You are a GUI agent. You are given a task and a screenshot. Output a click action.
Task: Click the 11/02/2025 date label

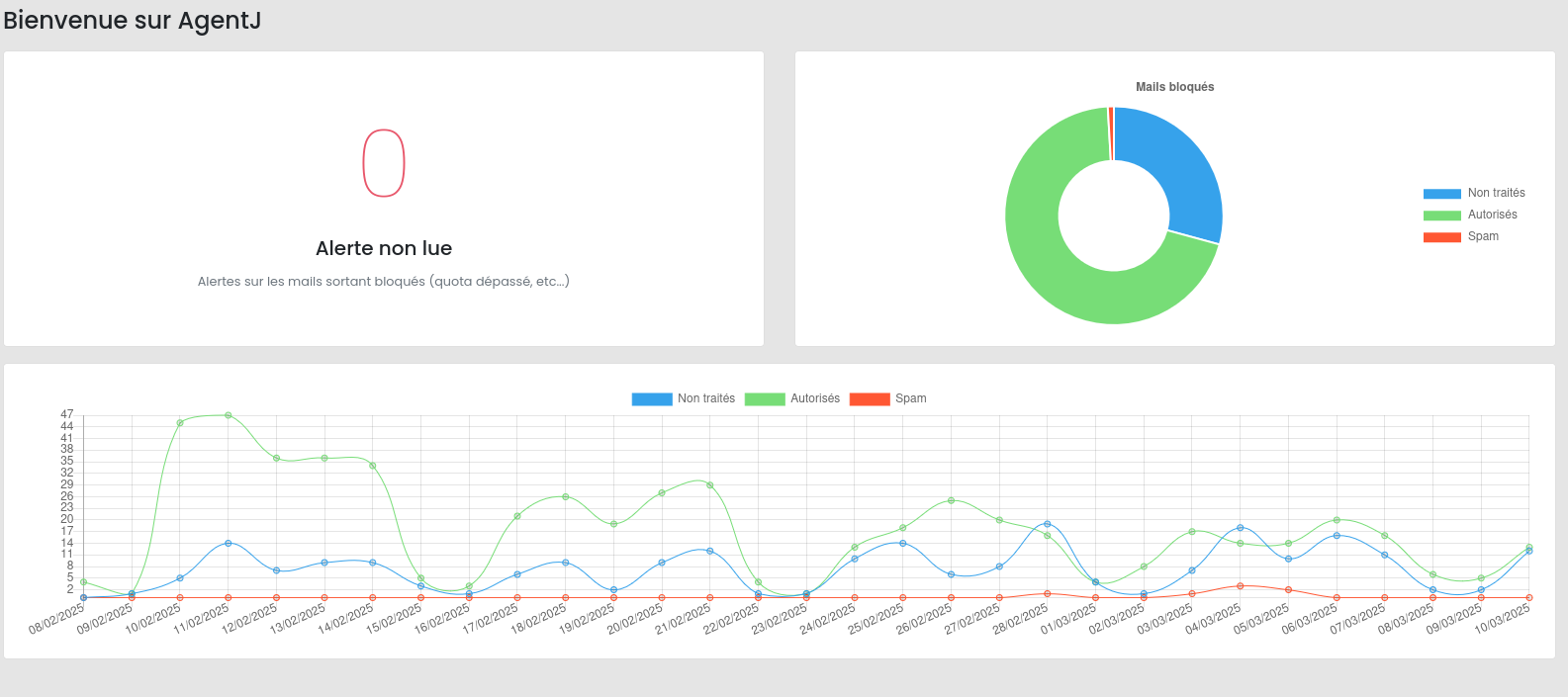tap(201, 619)
